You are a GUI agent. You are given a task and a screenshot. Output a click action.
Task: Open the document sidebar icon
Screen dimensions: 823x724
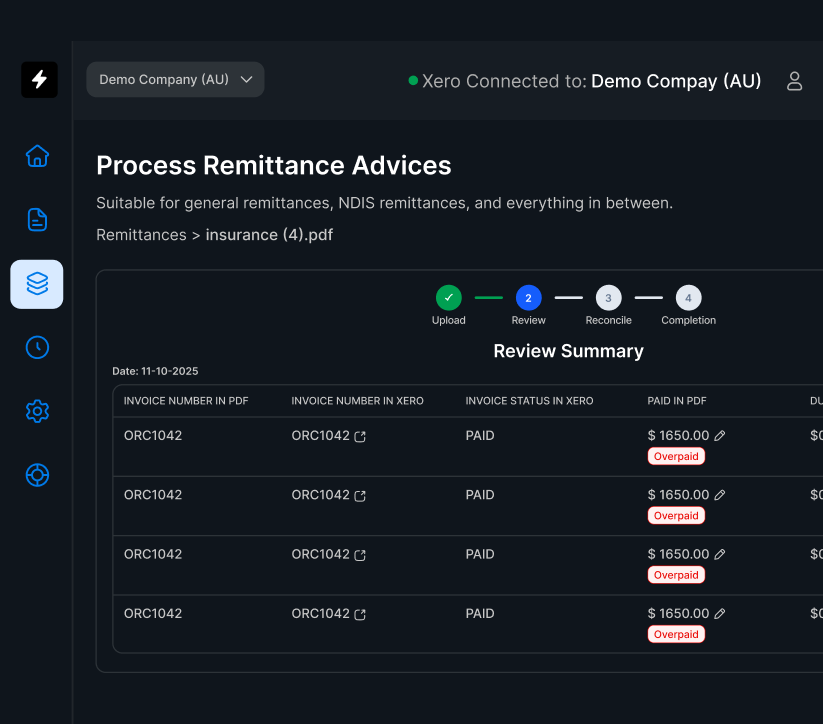(37, 219)
